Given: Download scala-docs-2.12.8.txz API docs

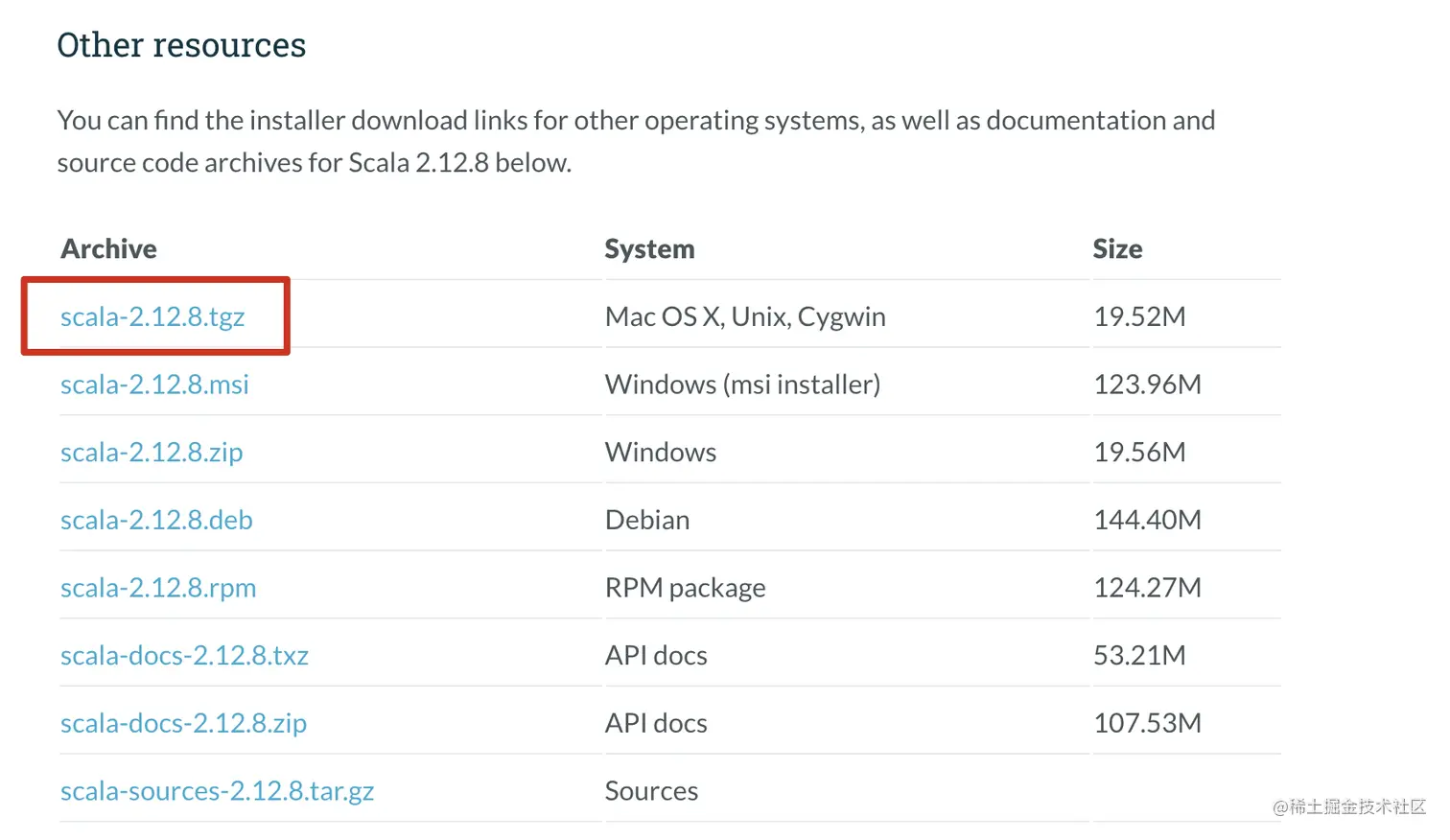Looking at the screenshot, I should coord(184,656).
